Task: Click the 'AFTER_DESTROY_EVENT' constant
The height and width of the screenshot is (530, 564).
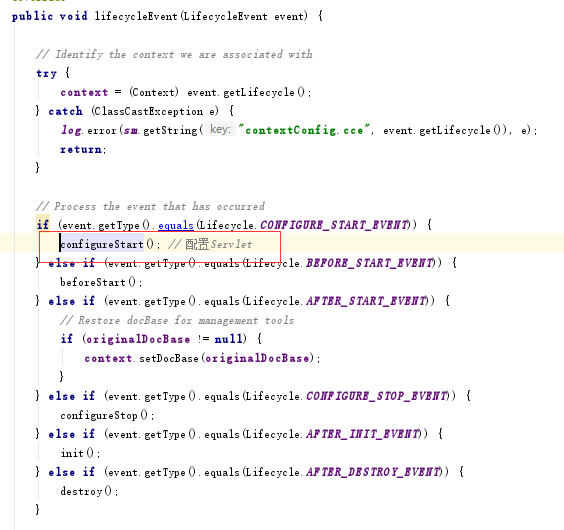Action: 373,472
